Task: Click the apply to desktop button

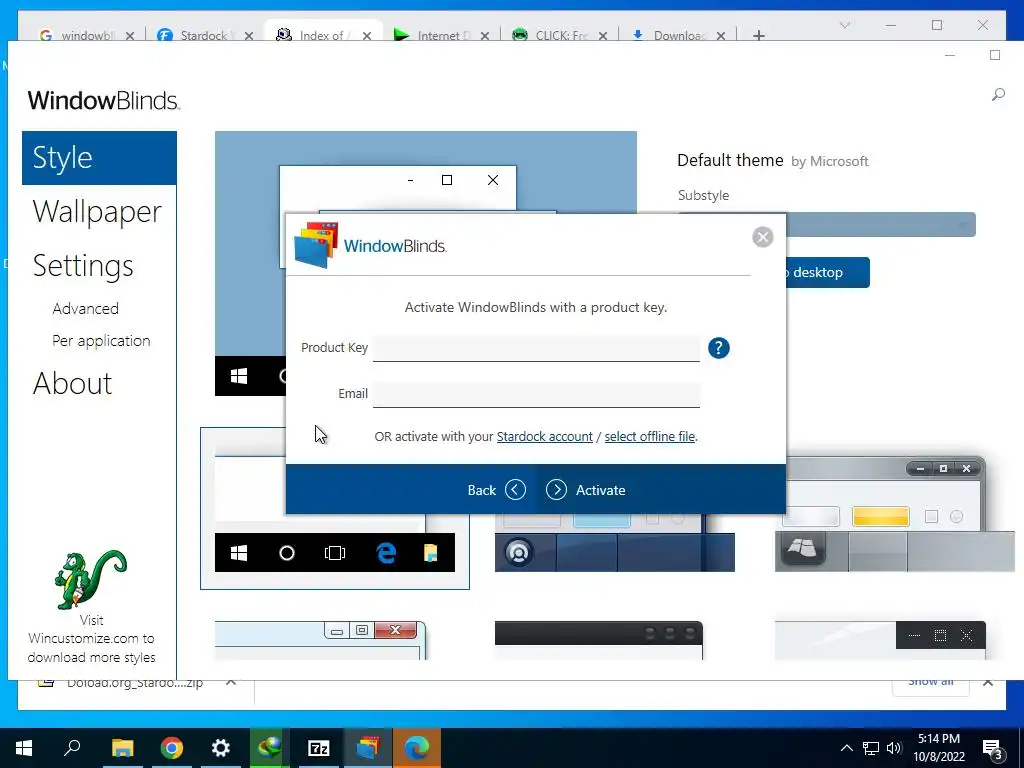Action: [x=827, y=272]
